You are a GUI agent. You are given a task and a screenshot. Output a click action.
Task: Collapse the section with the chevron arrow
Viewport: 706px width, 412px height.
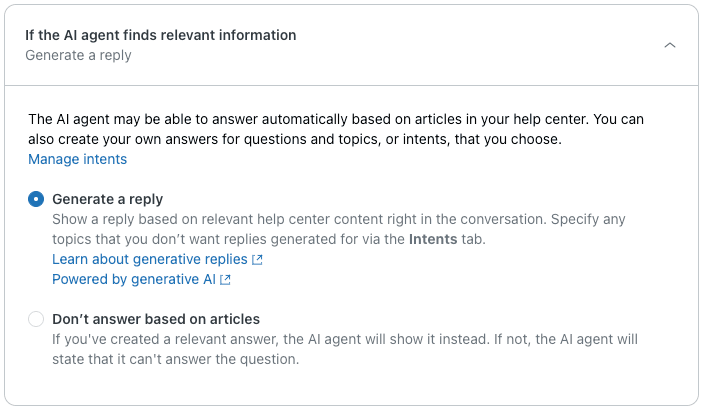[x=670, y=45]
